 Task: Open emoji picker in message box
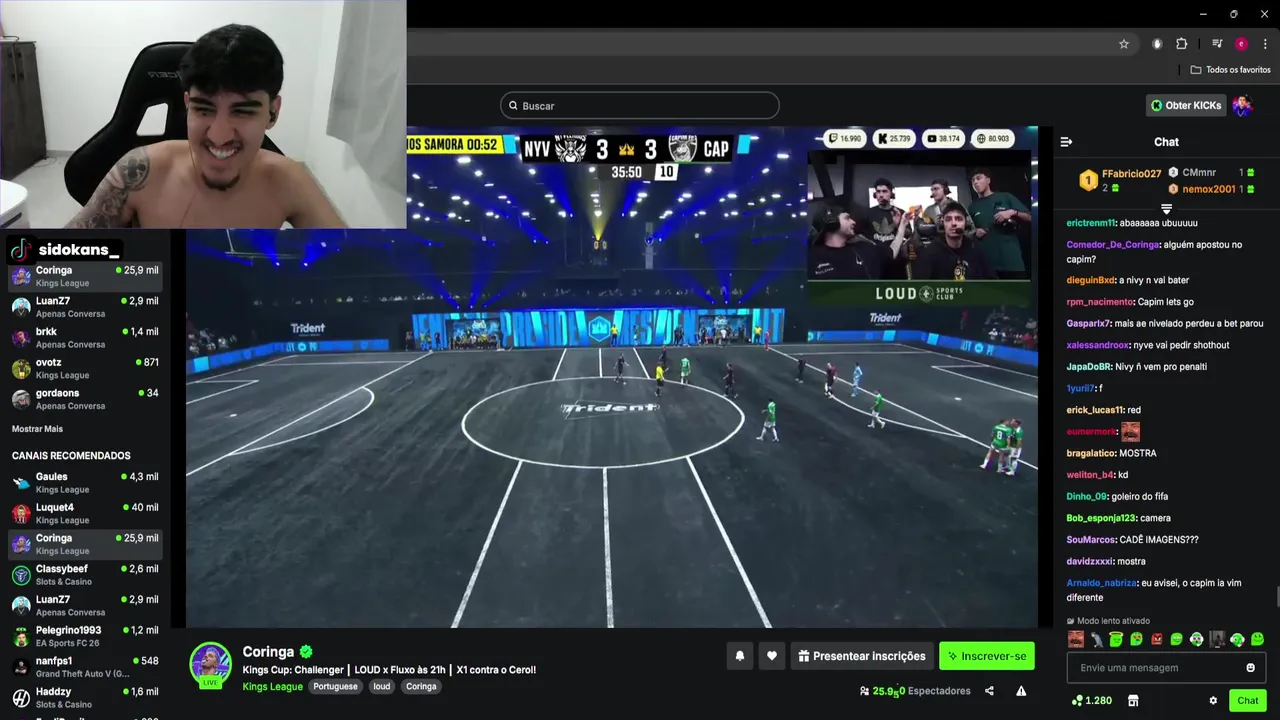(1250, 668)
